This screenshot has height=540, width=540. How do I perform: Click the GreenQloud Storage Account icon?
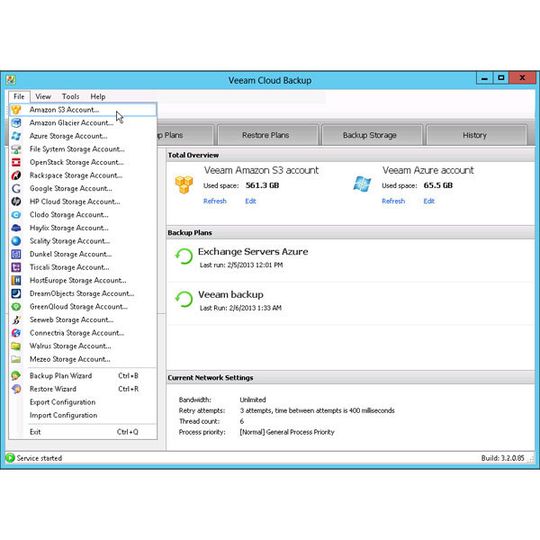16,307
